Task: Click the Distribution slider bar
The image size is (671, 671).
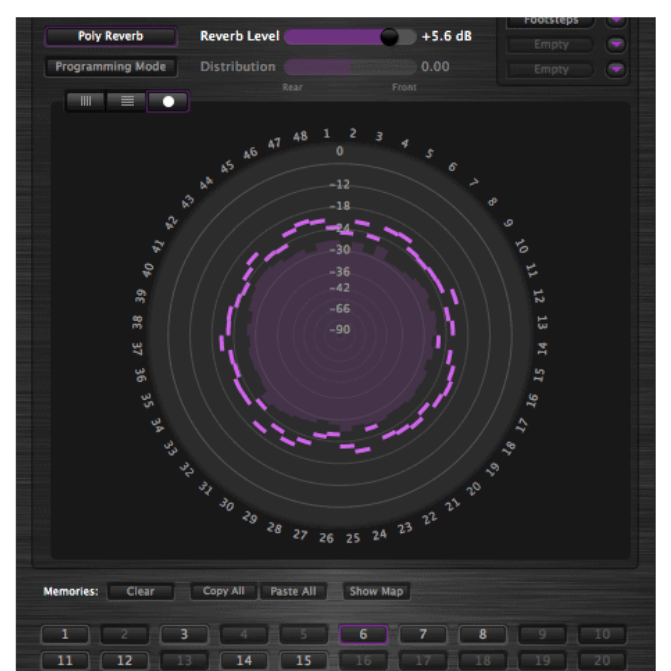Action: click(349, 67)
